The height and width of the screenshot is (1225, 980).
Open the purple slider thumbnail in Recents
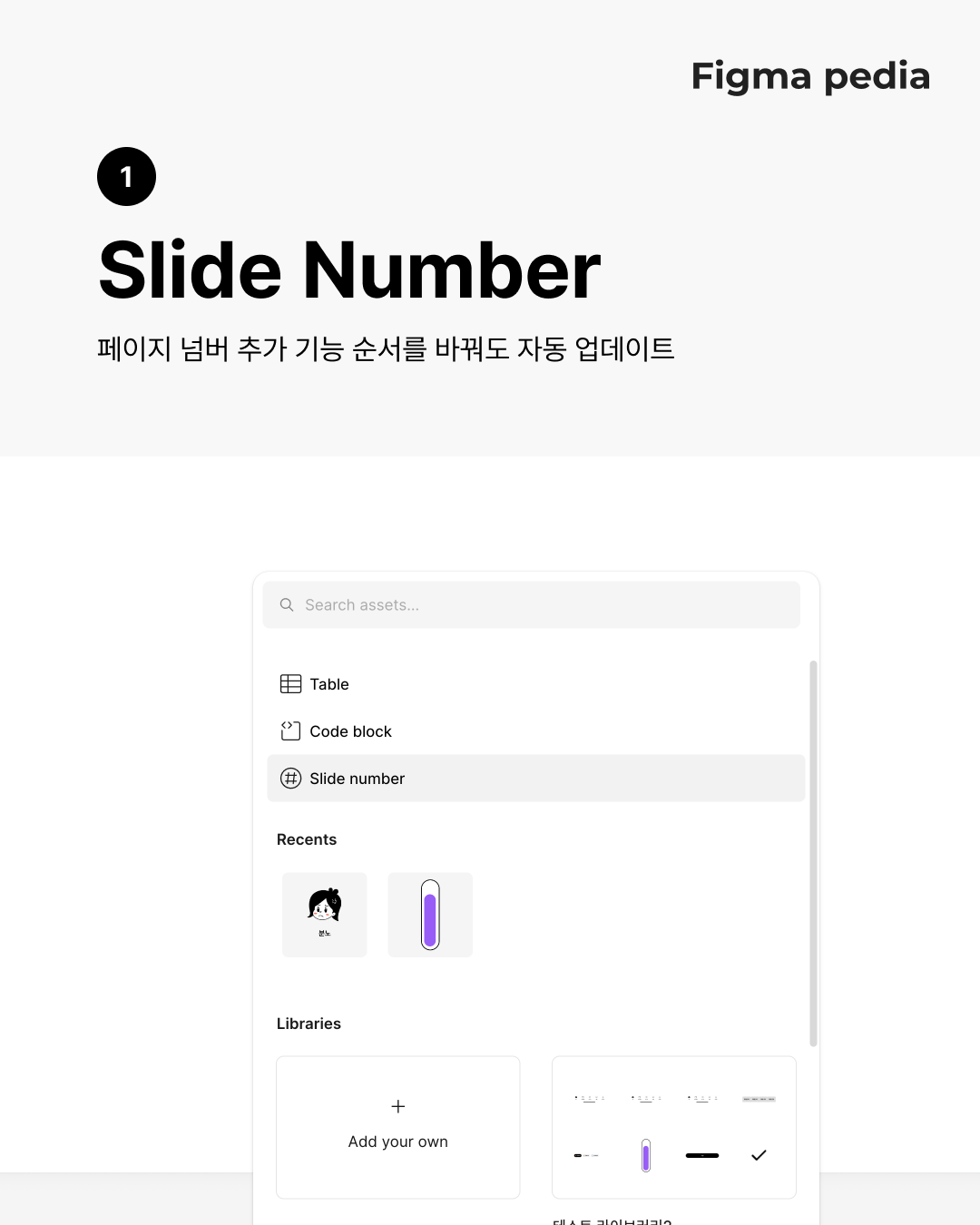[x=430, y=915]
